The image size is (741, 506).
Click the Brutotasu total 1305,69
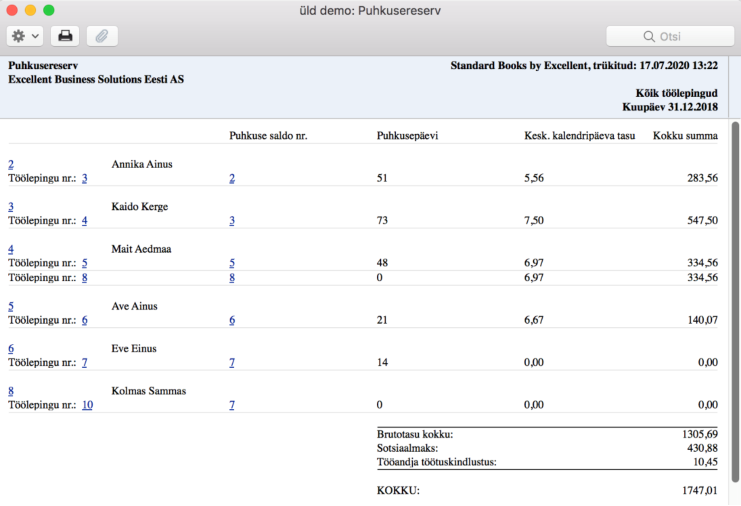699,435
